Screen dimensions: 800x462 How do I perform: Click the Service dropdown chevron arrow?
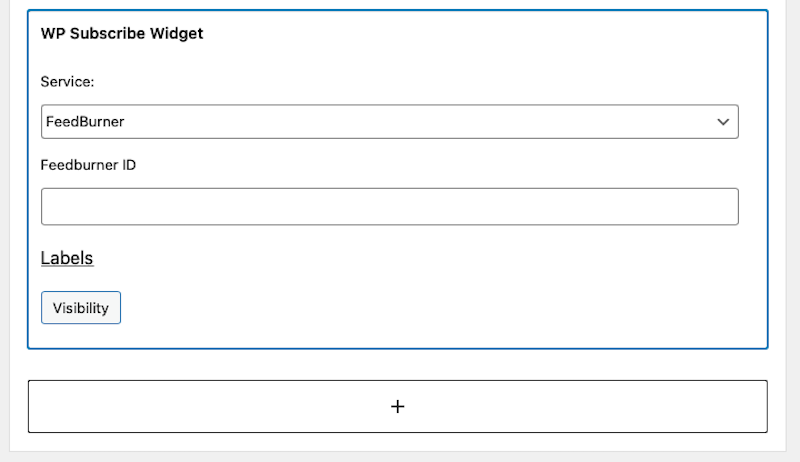click(723, 122)
